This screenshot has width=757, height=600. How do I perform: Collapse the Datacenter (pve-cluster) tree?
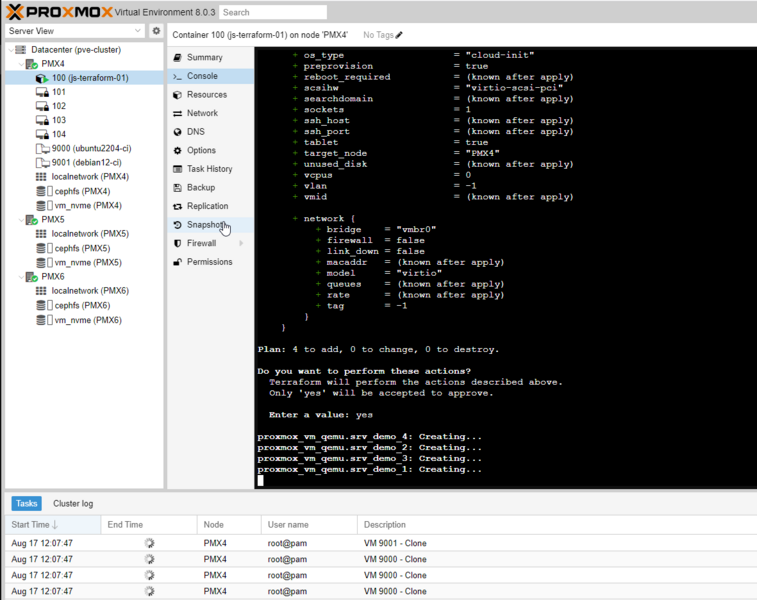[11, 50]
